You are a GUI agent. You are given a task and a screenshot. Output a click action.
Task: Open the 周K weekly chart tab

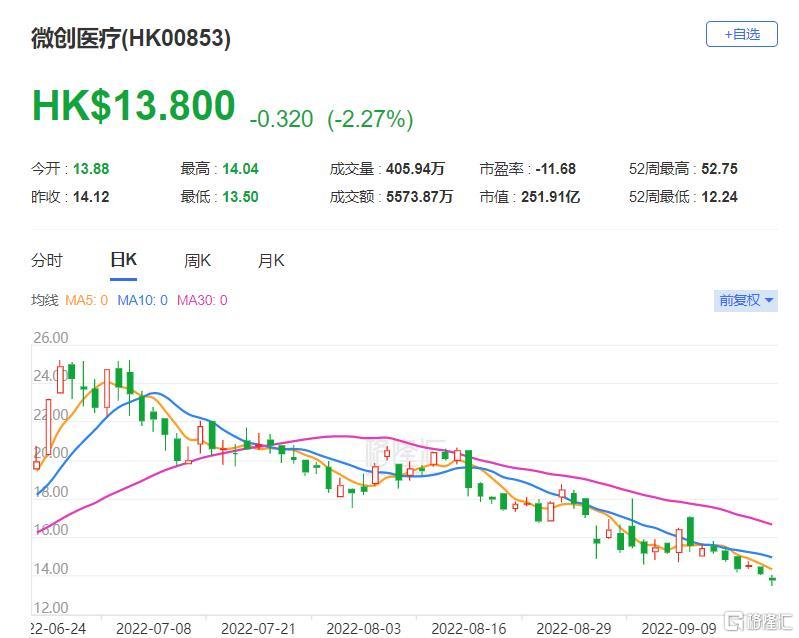[197, 260]
